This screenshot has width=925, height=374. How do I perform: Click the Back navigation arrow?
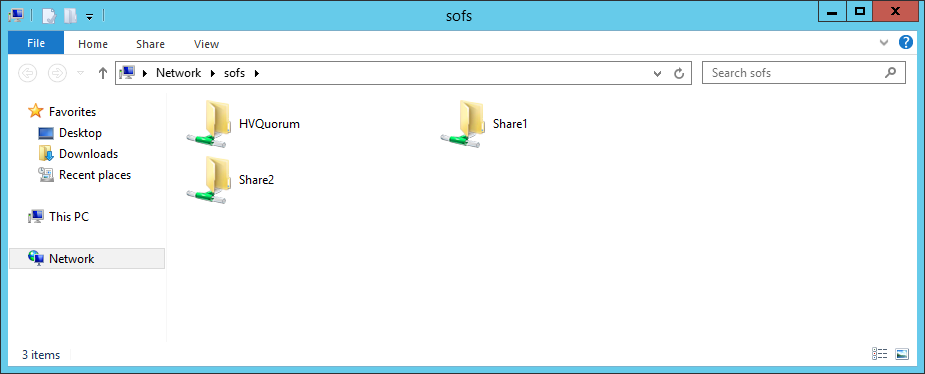pos(28,73)
